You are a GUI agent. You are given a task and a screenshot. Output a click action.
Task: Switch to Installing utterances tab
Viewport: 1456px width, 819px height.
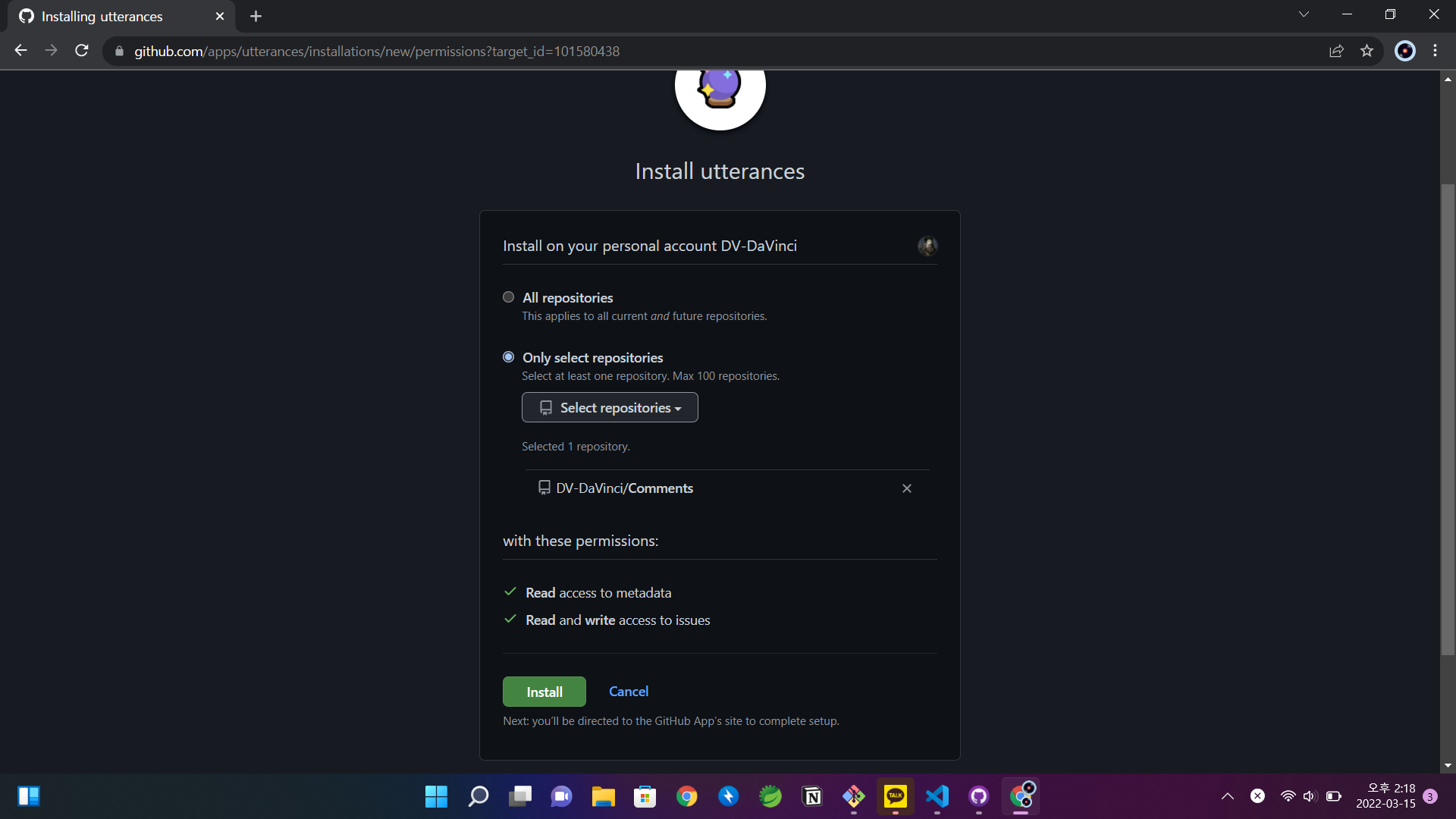pyautogui.click(x=102, y=16)
